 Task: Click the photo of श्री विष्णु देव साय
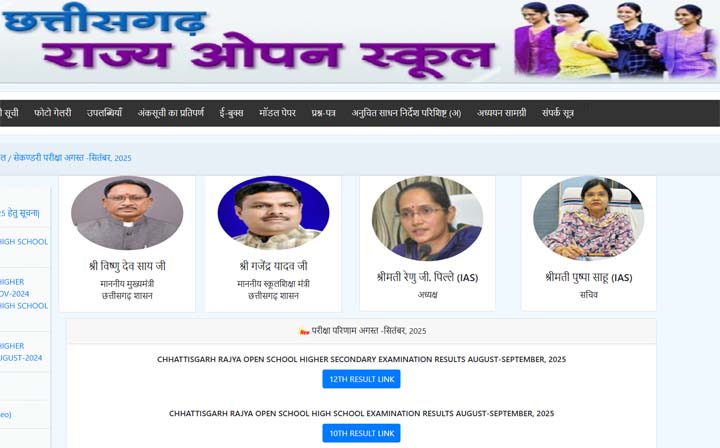click(127, 213)
